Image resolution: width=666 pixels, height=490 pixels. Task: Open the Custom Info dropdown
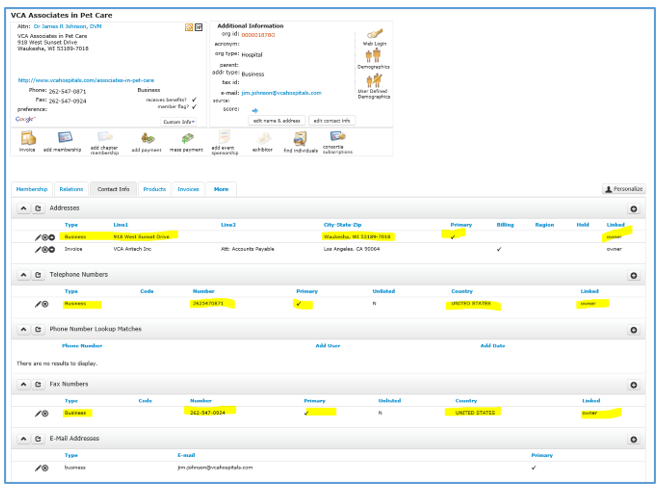pyautogui.click(x=179, y=121)
